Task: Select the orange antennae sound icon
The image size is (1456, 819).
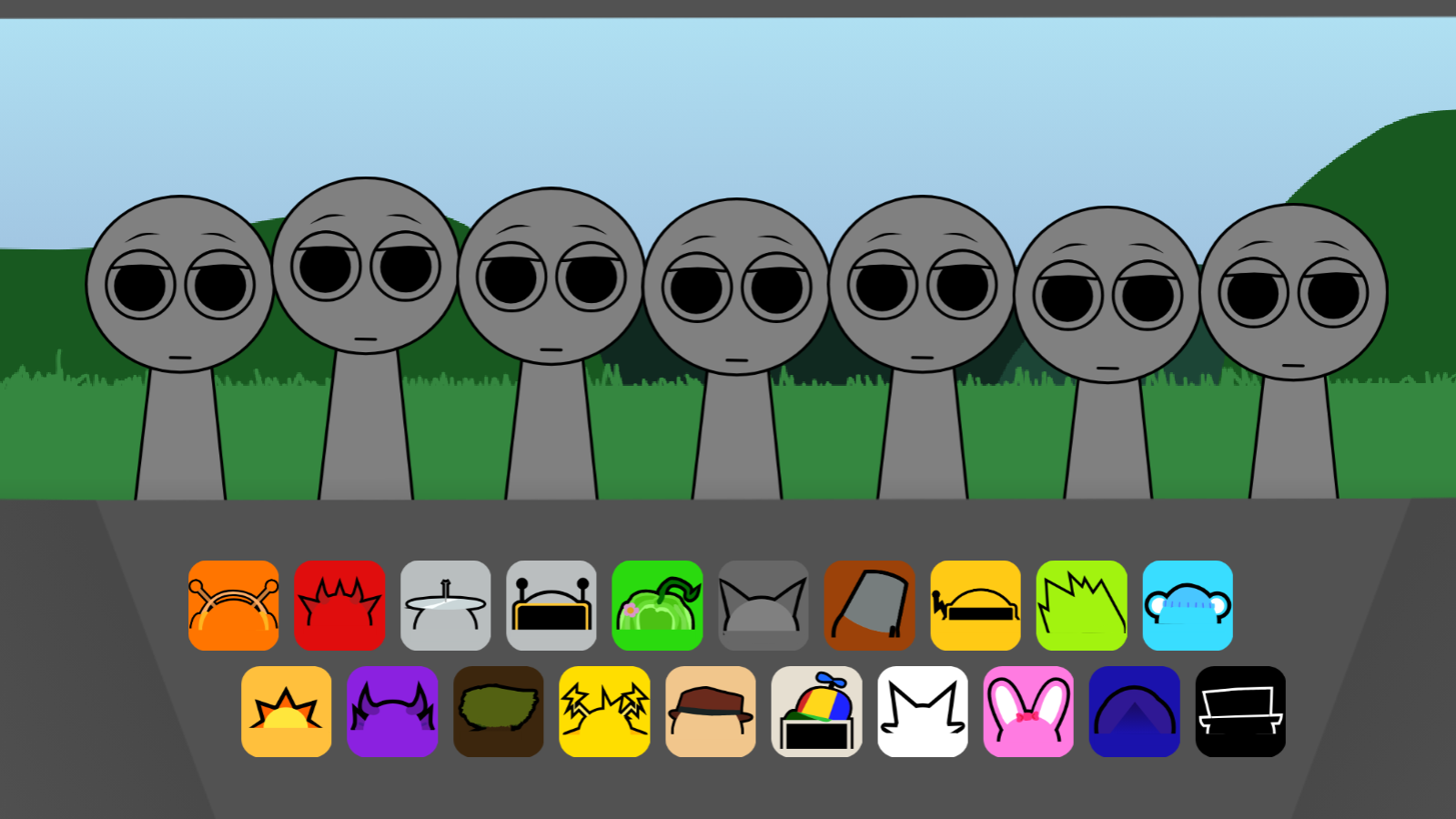Action: pos(233,605)
